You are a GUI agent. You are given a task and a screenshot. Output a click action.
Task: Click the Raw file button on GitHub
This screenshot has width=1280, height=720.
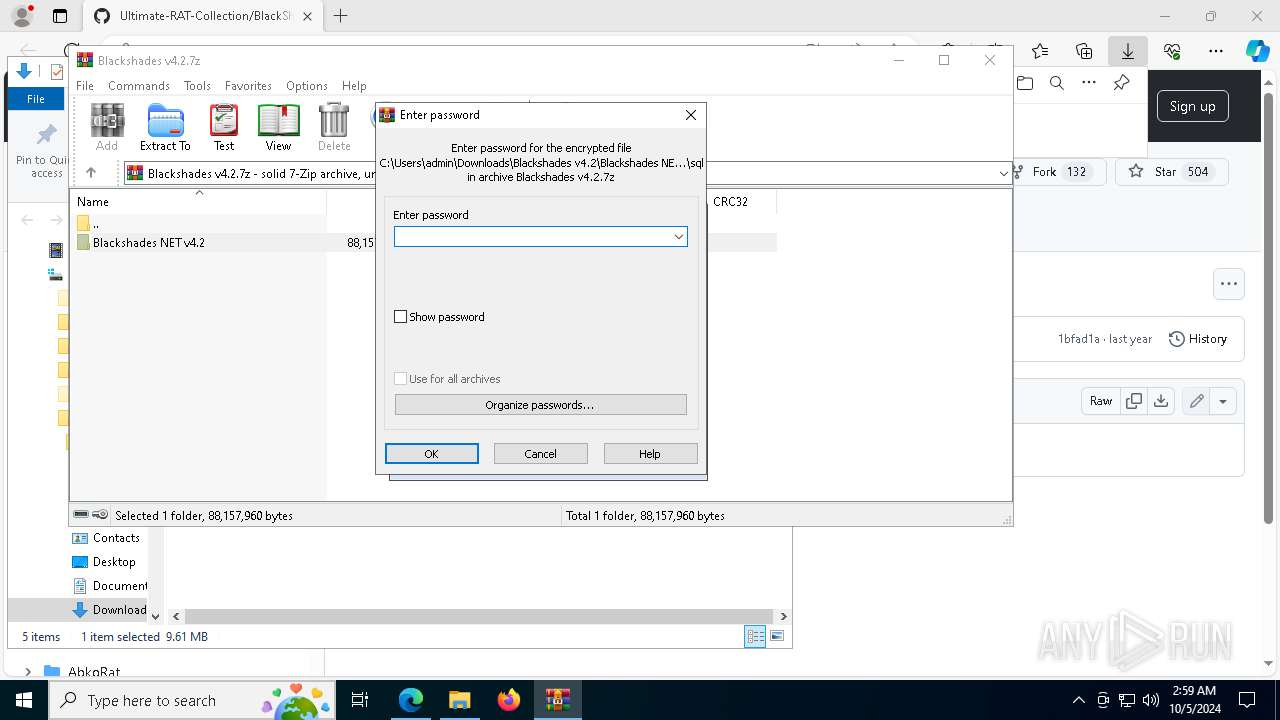click(x=1100, y=401)
